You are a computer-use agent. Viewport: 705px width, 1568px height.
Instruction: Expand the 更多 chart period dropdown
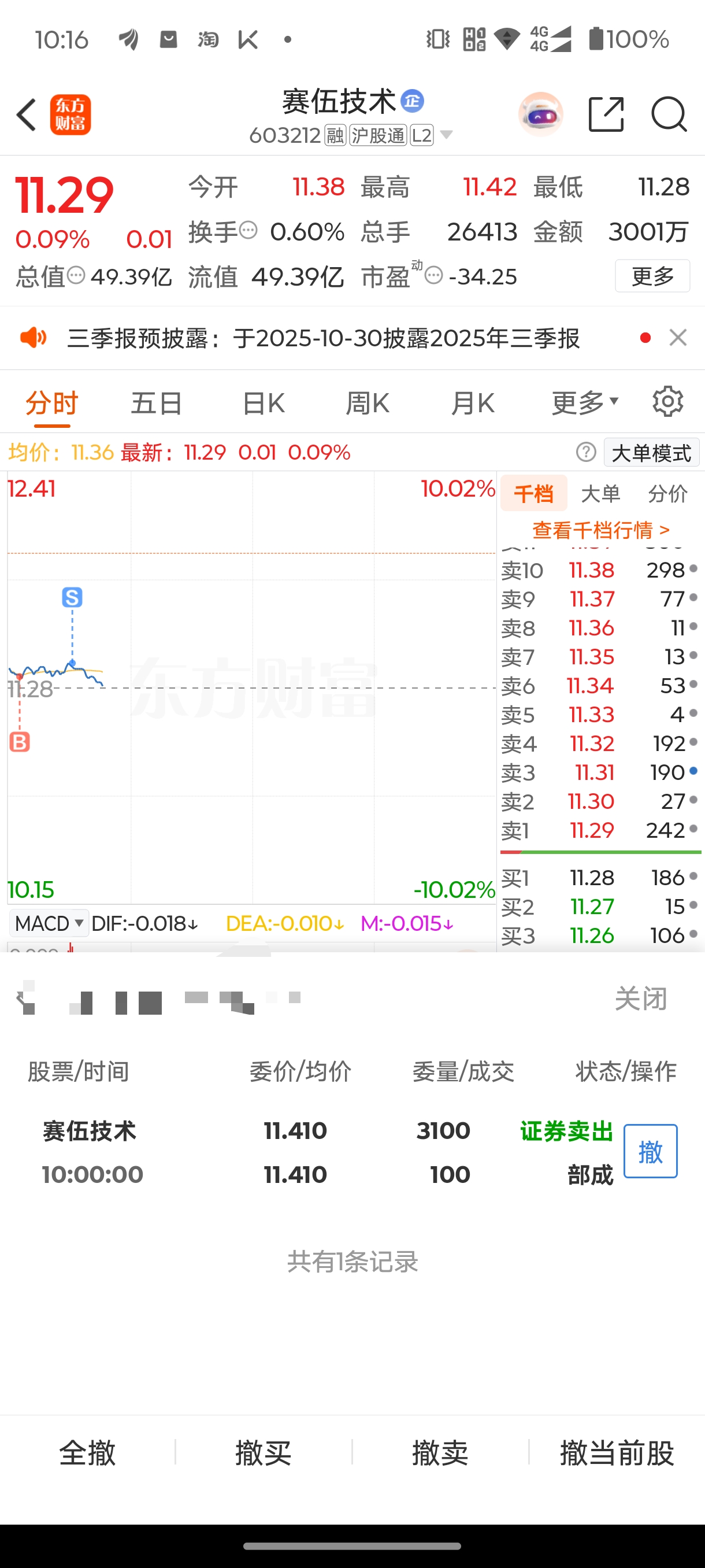(585, 402)
